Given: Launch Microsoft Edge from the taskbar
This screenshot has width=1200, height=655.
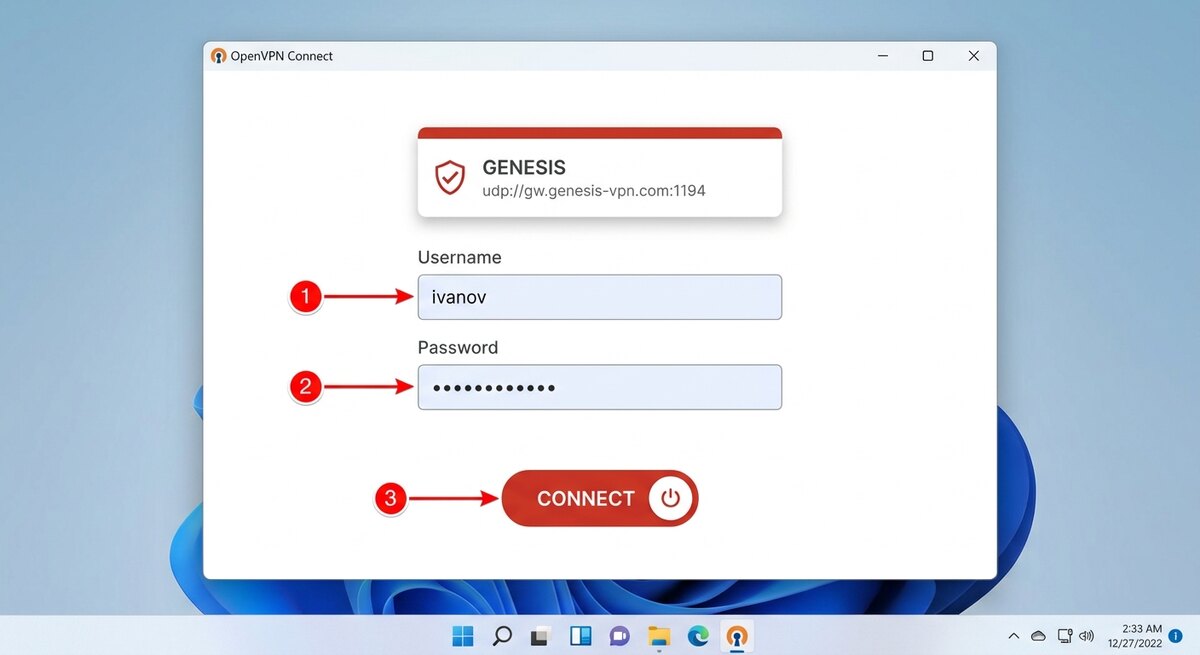Looking at the screenshot, I should tap(698, 636).
